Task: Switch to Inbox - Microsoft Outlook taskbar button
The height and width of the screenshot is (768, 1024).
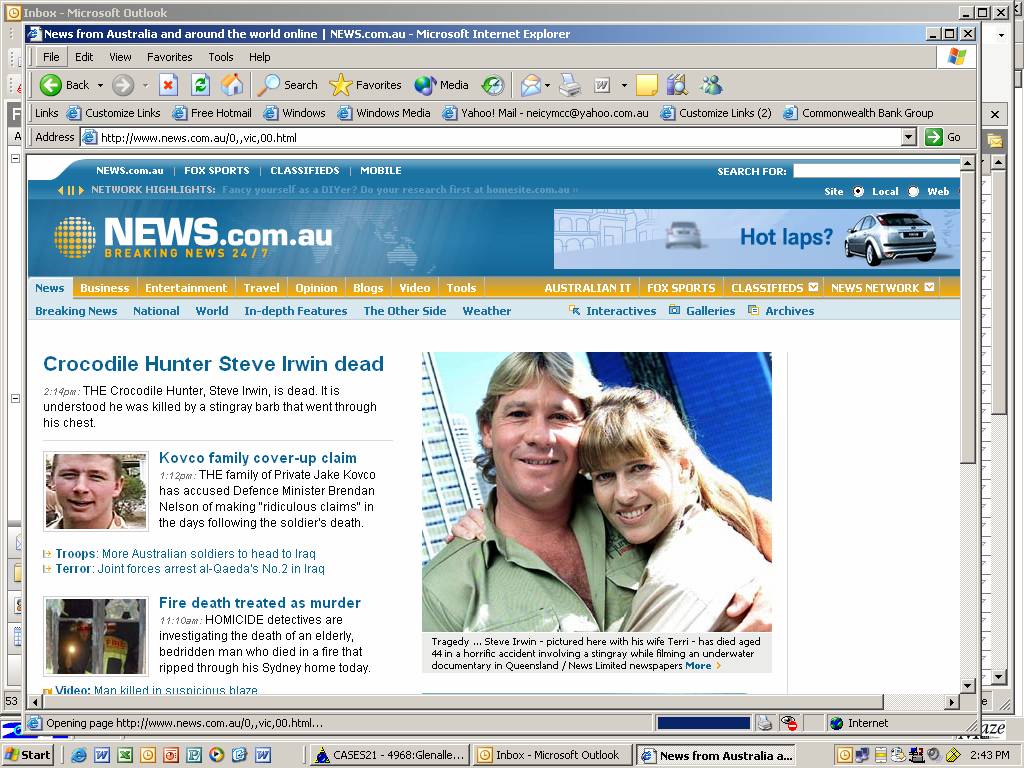Action: [x=552, y=755]
